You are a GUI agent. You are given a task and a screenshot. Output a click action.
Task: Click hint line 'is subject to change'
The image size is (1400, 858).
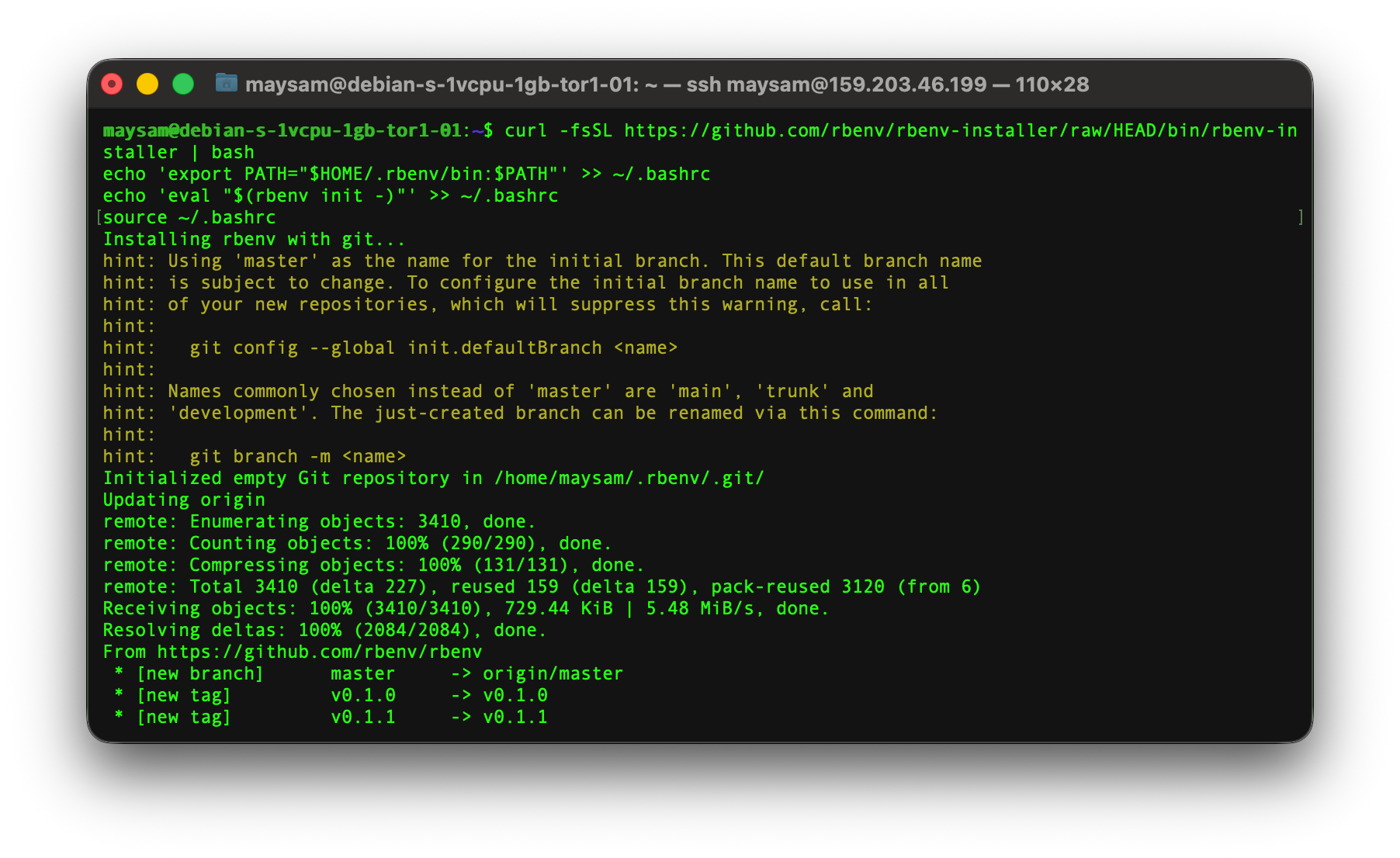tap(525, 282)
